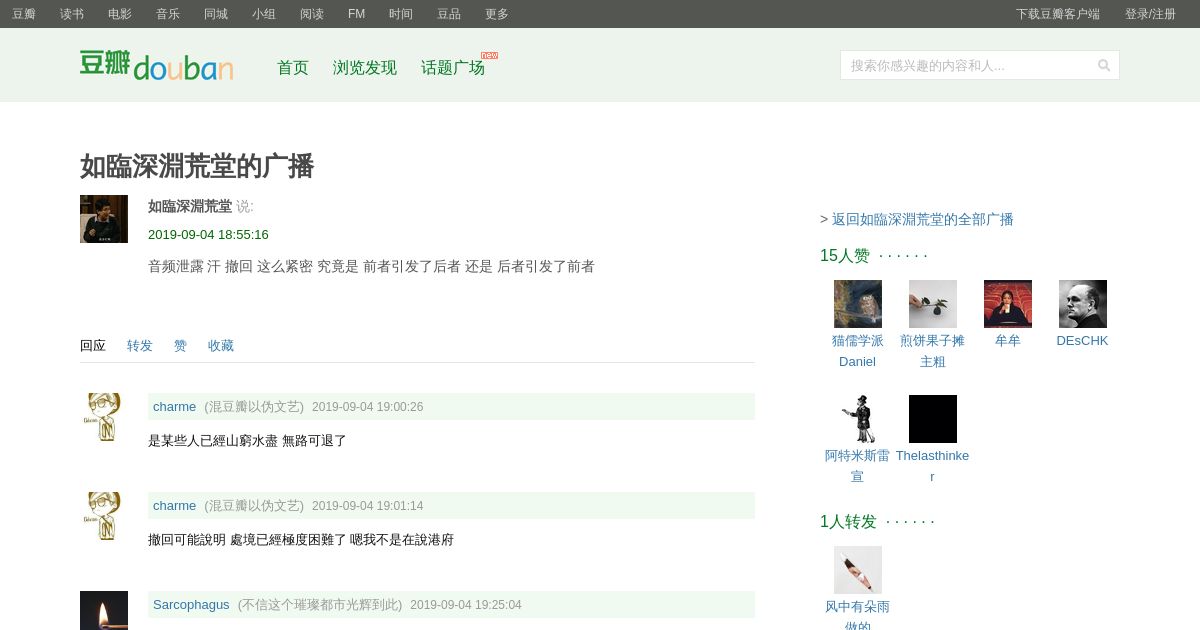Select the 回应 tab
Image resolution: width=1200 pixels, height=630 pixels.
(x=93, y=346)
